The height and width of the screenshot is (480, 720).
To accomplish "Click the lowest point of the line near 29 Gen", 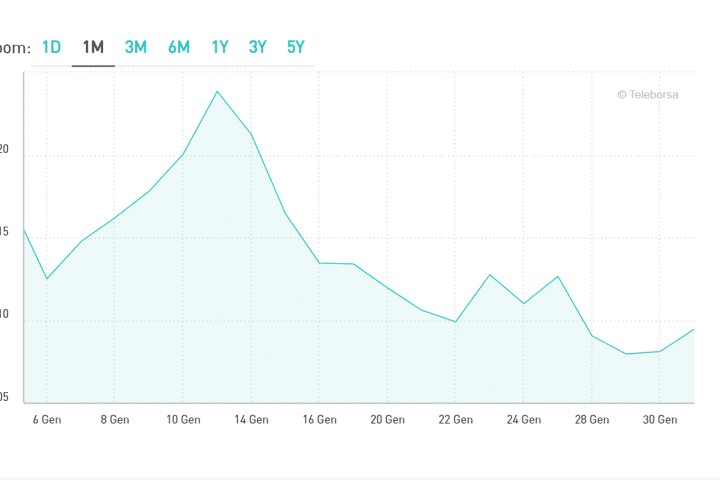I will (626, 354).
